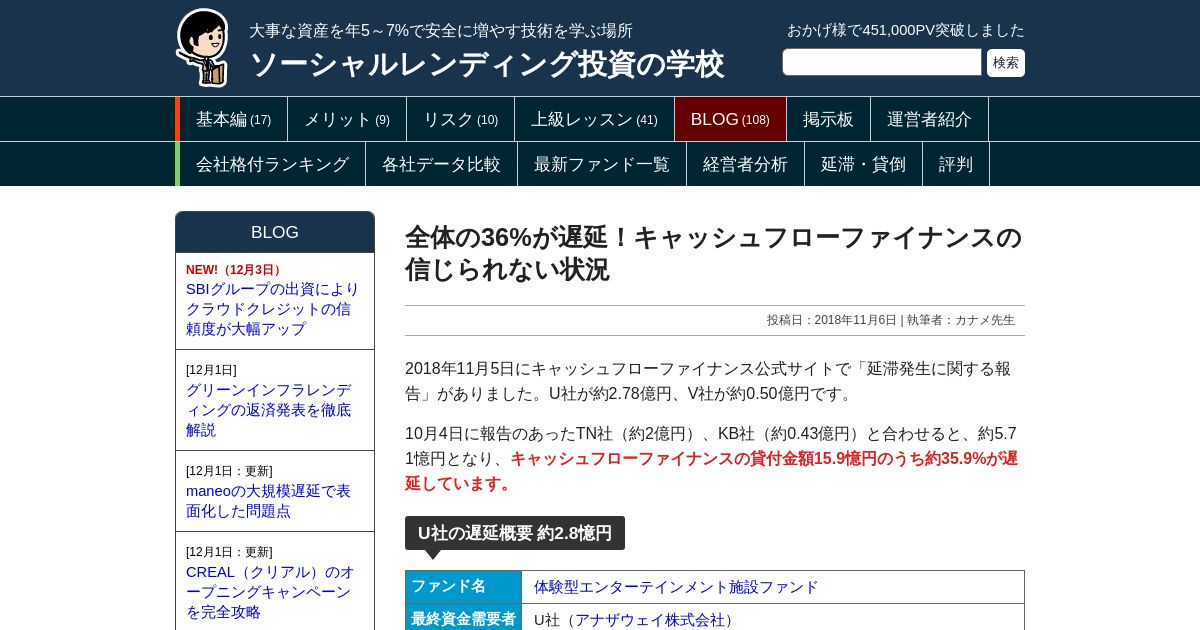Viewport: 1200px width, 630px height.
Task: Click the site mascot logo icon
Action: point(204,48)
